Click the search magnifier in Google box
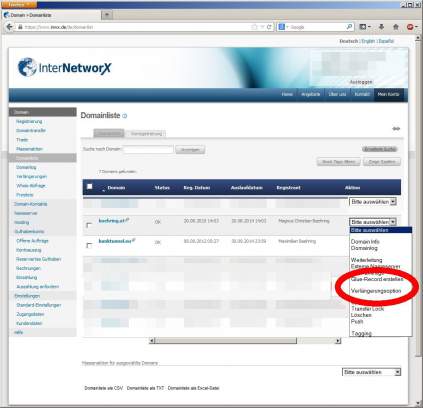This screenshot has width=423, height=408. [x=349, y=27]
